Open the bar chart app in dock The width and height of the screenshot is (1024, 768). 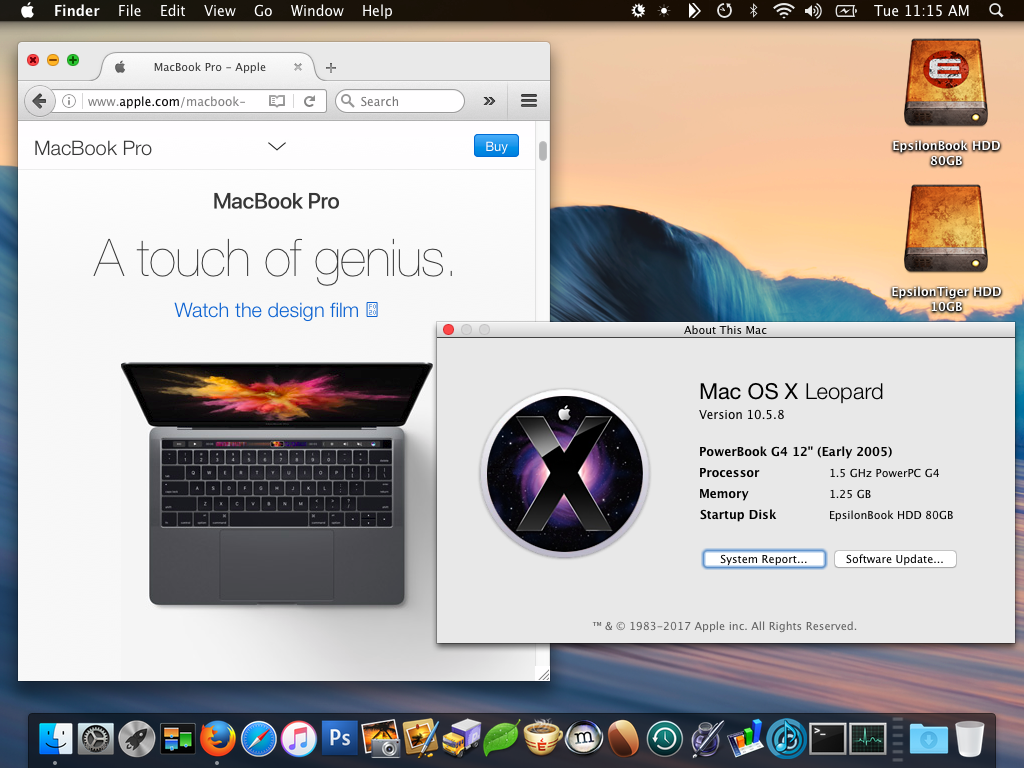tap(746, 739)
